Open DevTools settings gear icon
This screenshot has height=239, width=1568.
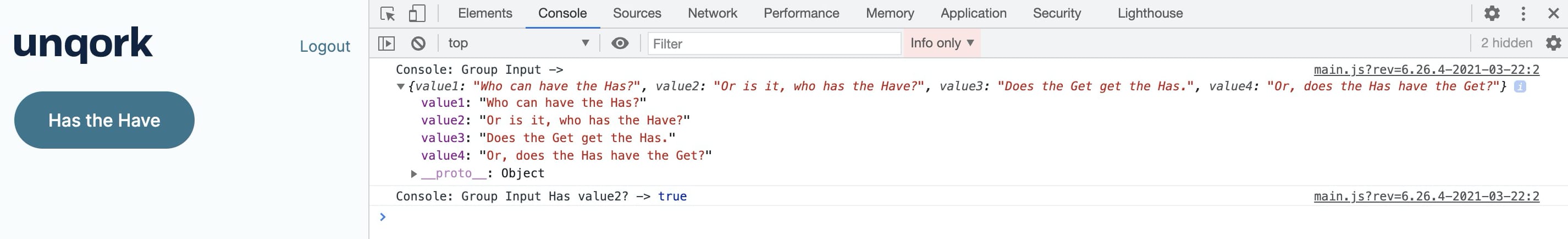(1492, 13)
